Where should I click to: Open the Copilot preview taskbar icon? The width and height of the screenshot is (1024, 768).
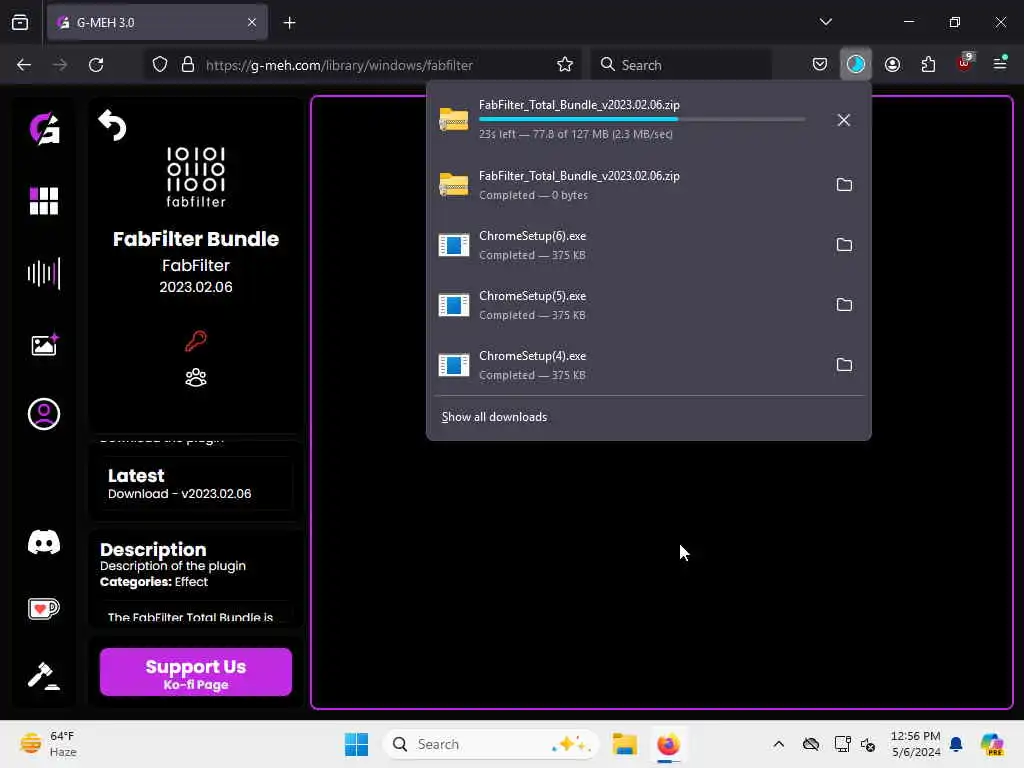991,744
